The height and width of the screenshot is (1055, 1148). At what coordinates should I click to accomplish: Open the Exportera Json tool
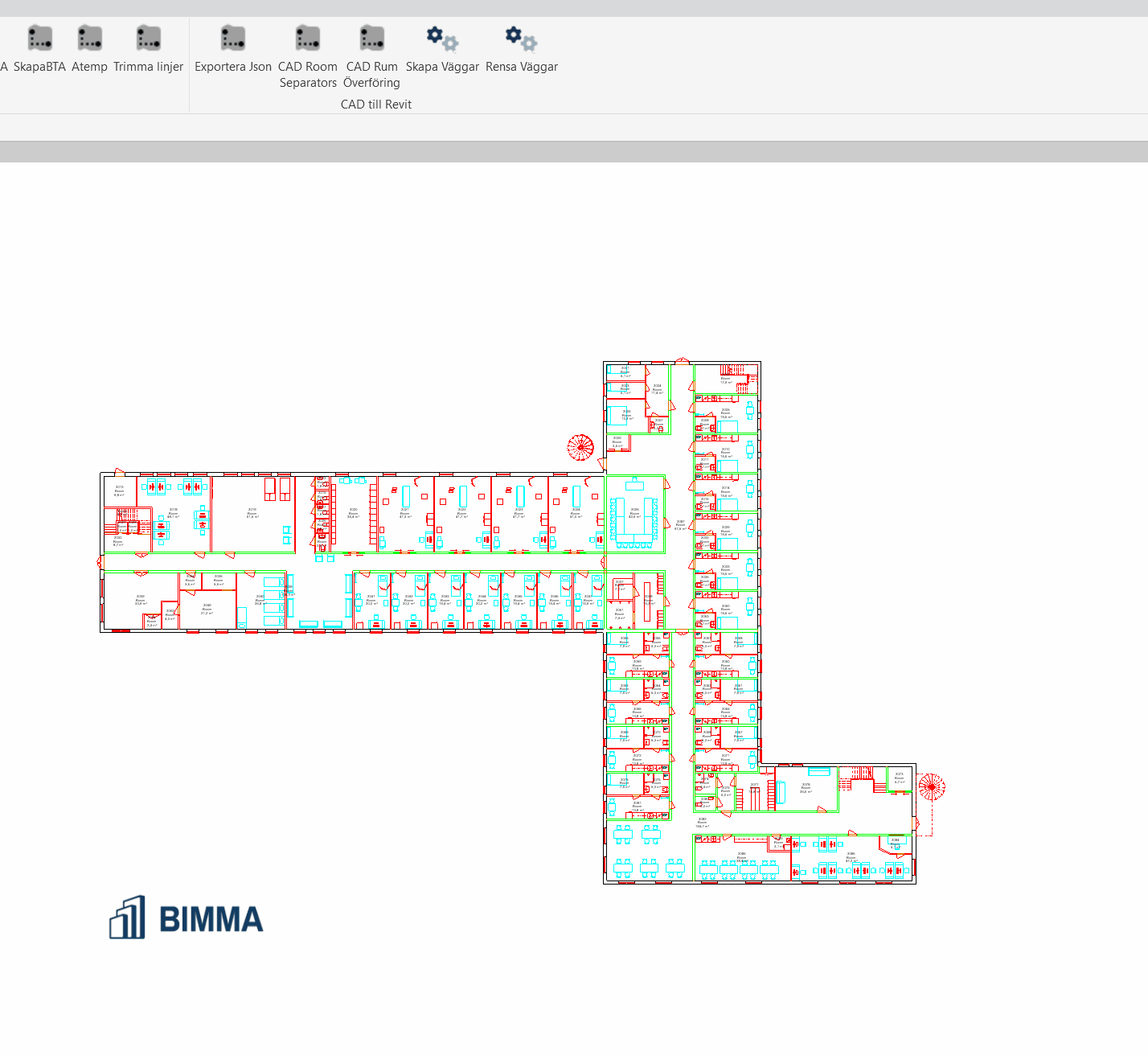click(232, 37)
